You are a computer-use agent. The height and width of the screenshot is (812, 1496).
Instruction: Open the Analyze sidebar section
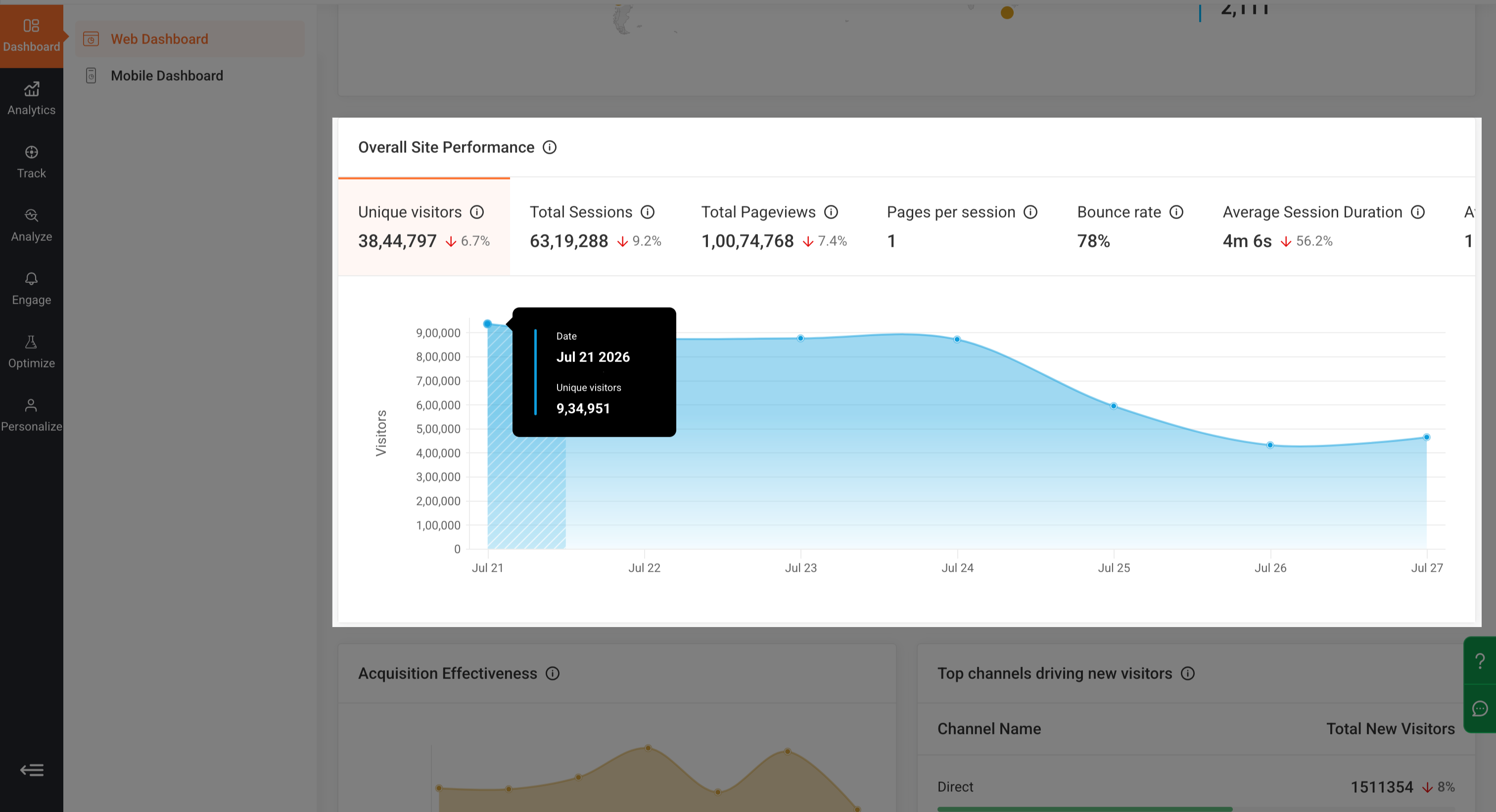[x=31, y=225]
